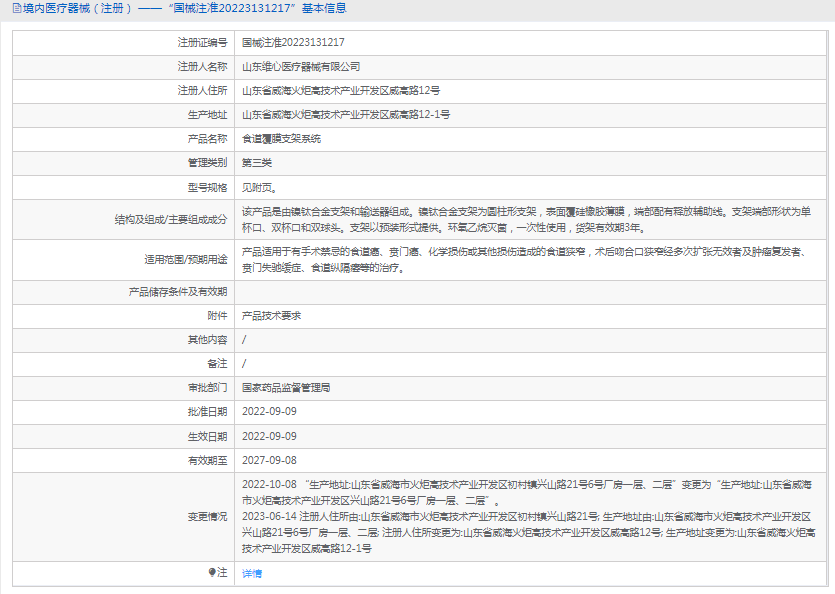This screenshot has height=594, width=835.
Task: Open the 详情 details link
Action: click(251, 573)
